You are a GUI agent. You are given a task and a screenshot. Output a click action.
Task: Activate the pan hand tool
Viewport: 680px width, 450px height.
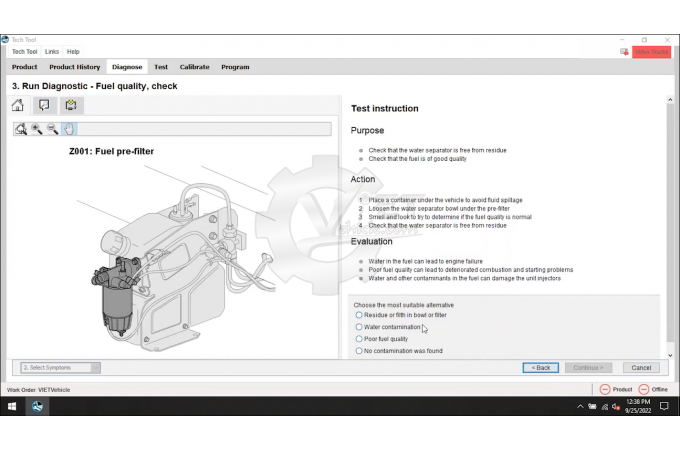(68, 129)
